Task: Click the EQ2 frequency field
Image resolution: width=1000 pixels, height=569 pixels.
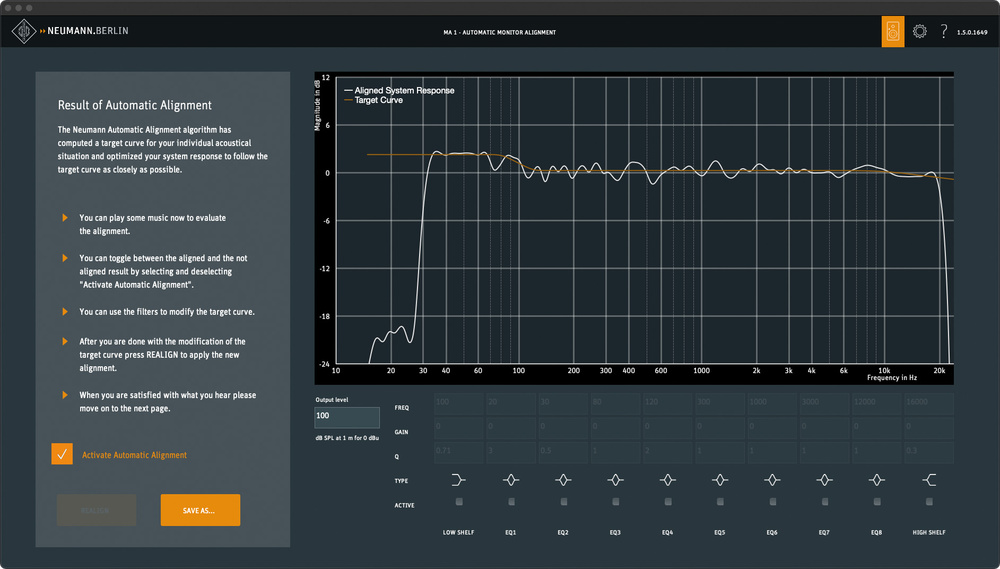Action: (x=562, y=404)
